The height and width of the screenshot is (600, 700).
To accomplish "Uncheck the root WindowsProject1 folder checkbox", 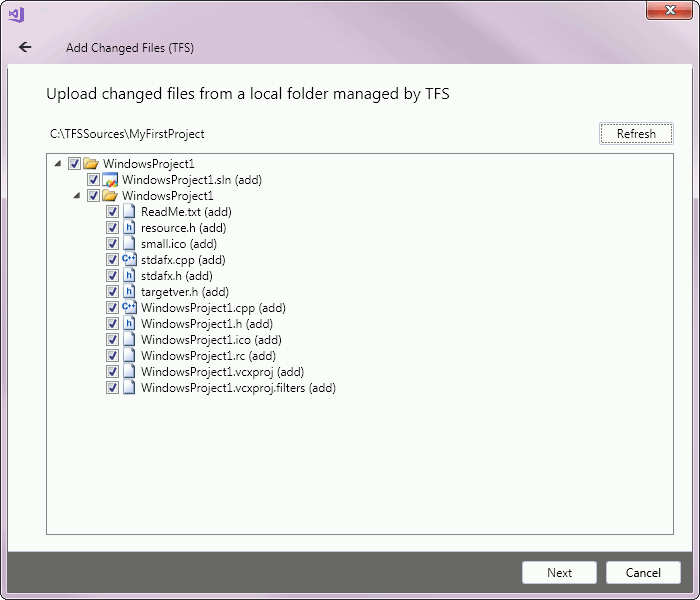I will pyautogui.click(x=74, y=164).
